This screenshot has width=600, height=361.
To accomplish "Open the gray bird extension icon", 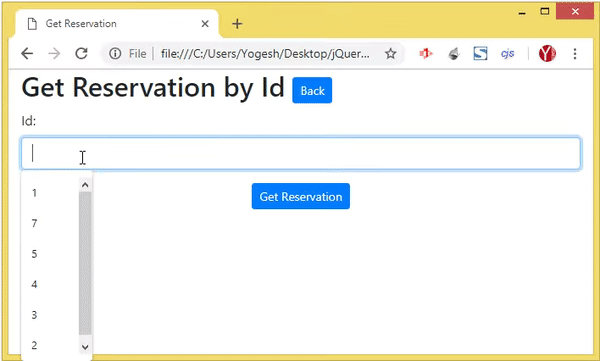I will coord(454,54).
